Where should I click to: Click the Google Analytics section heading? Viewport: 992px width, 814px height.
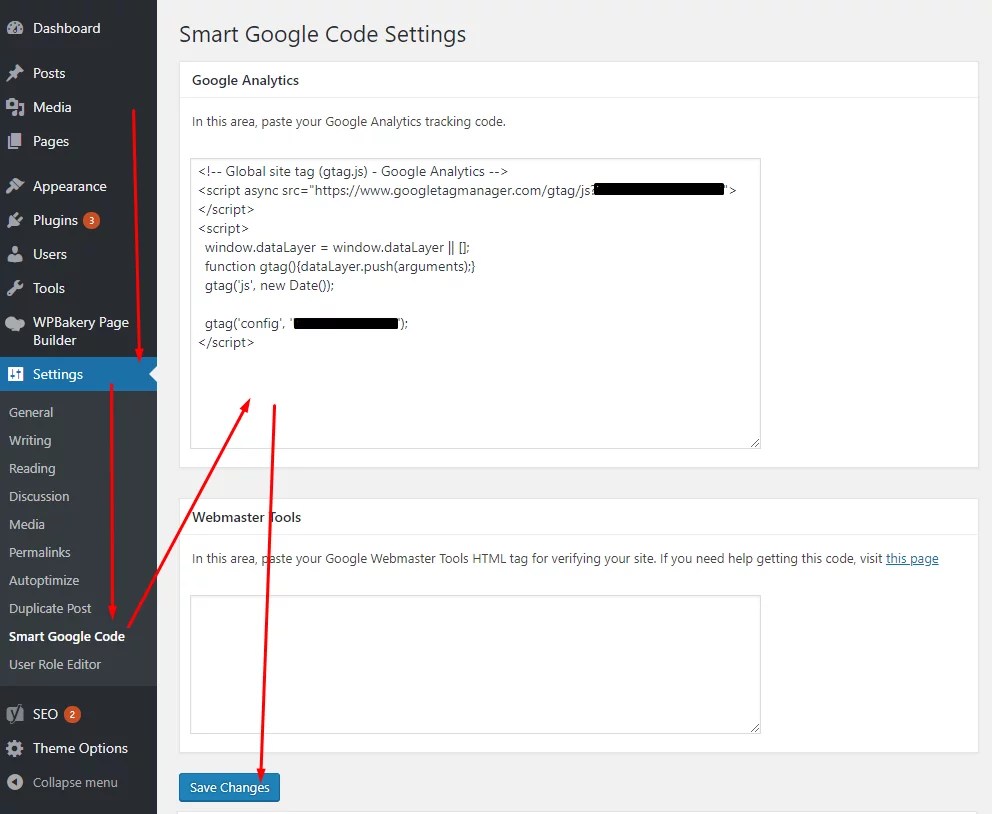(x=245, y=80)
